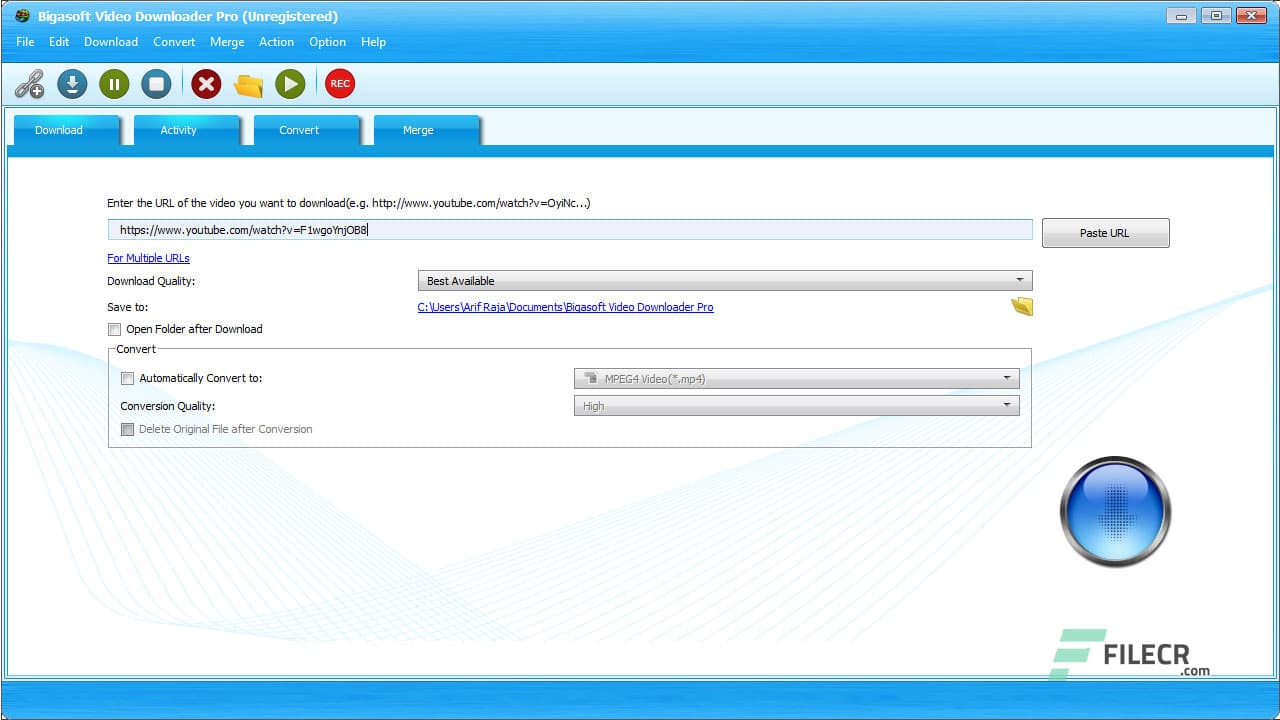Image resolution: width=1280 pixels, height=720 pixels.
Task: Open the Option menu
Action: pyautogui.click(x=327, y=42)
